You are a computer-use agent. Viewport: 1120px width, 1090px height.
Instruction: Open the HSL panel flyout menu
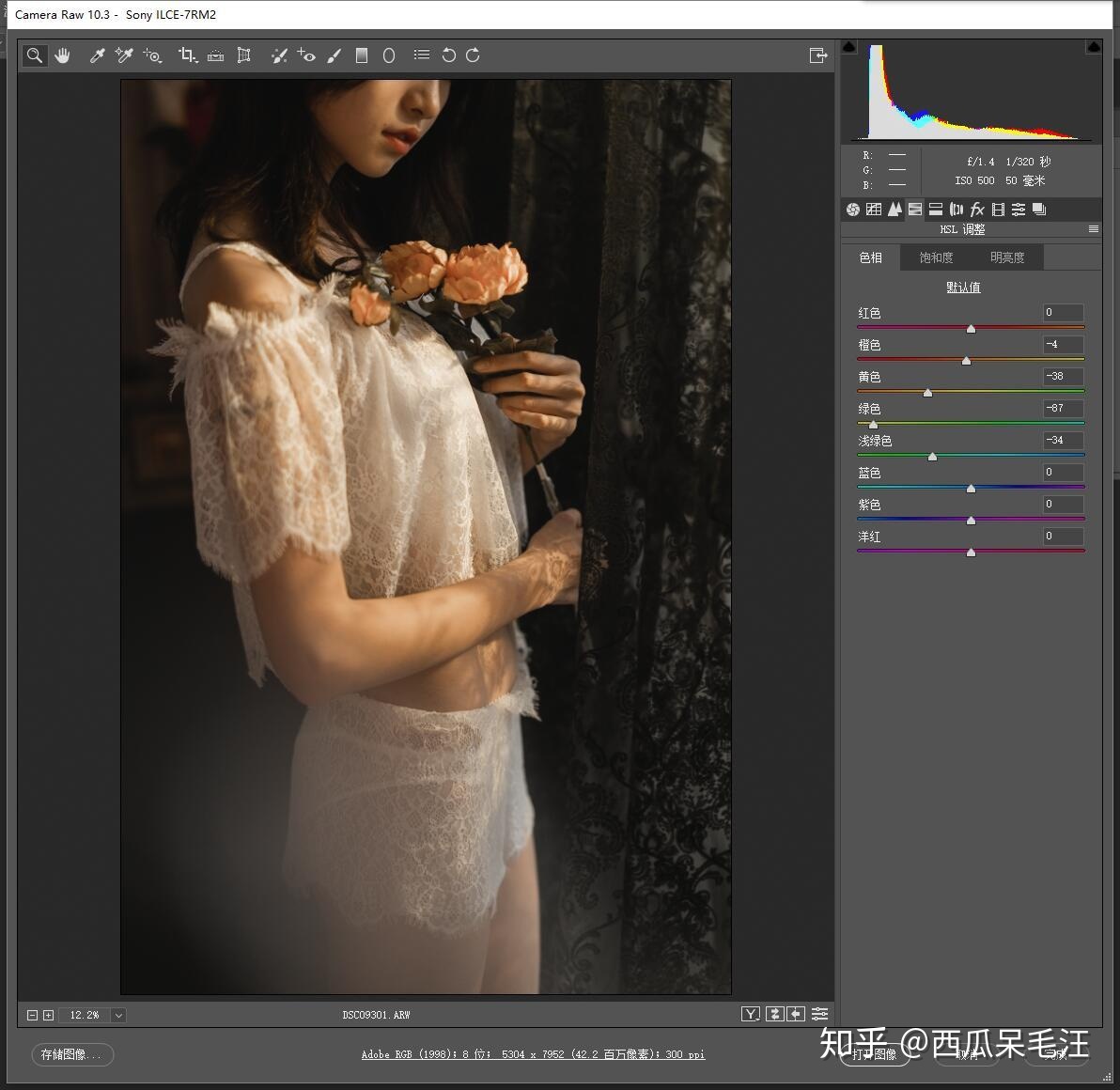(x=1094, y=229)
